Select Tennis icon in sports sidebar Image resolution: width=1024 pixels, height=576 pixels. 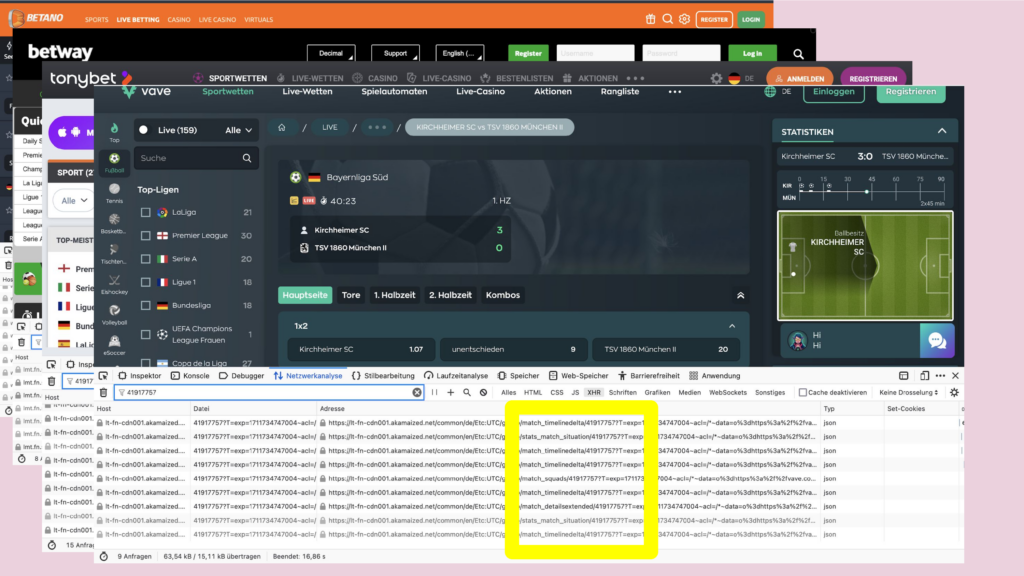(114, 193)
